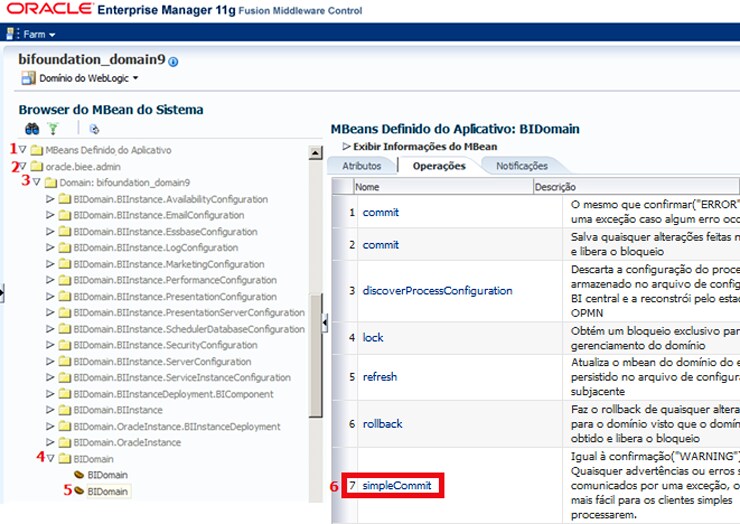Click the green filter funnel icon
This screenshot has height=524, width=740.
[53, 128]
